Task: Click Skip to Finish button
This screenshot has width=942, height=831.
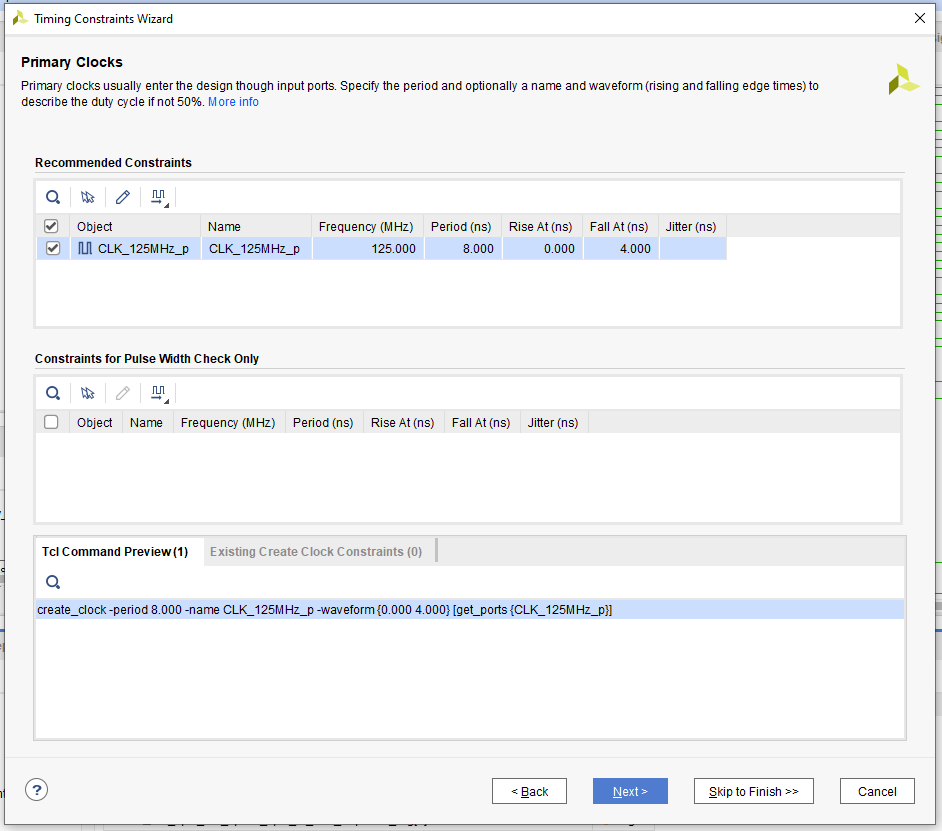Action: pos(754,791)
